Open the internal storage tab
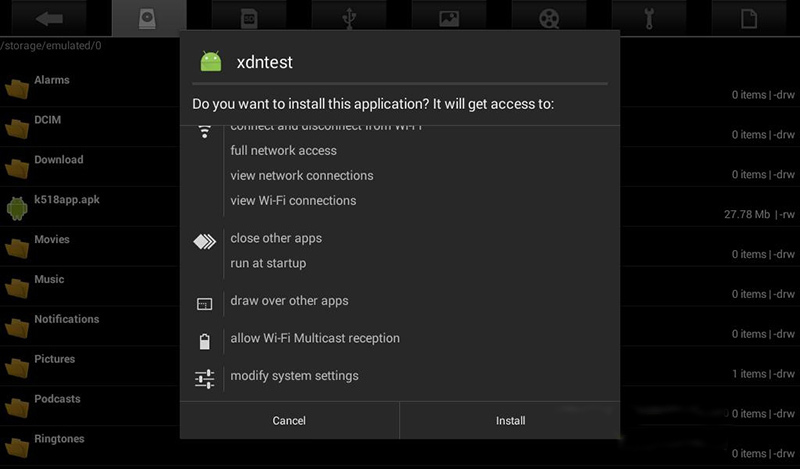The image size is (800, 469). 148,18
